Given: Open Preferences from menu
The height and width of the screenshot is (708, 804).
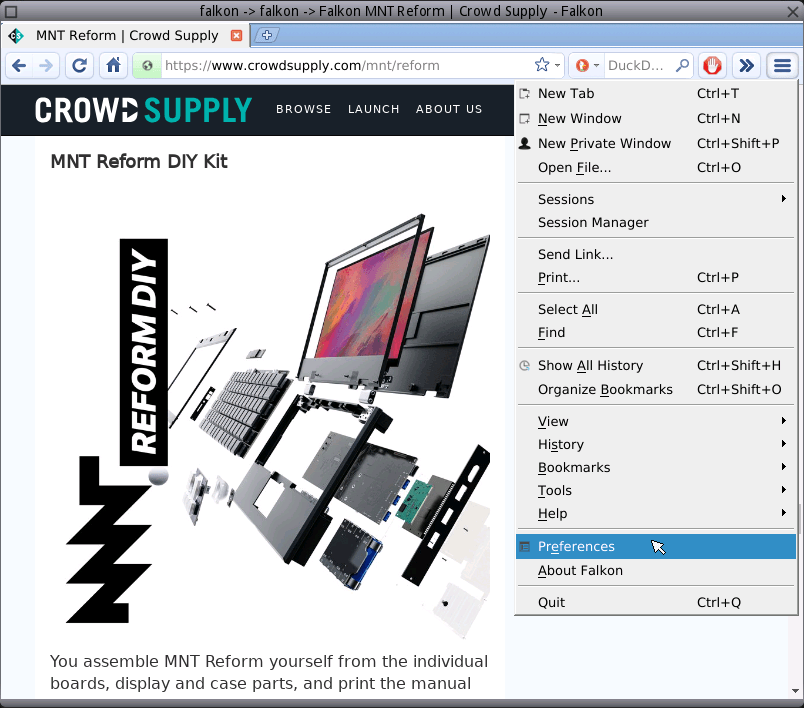Looking at the screenshot, I should coord(656,547).
